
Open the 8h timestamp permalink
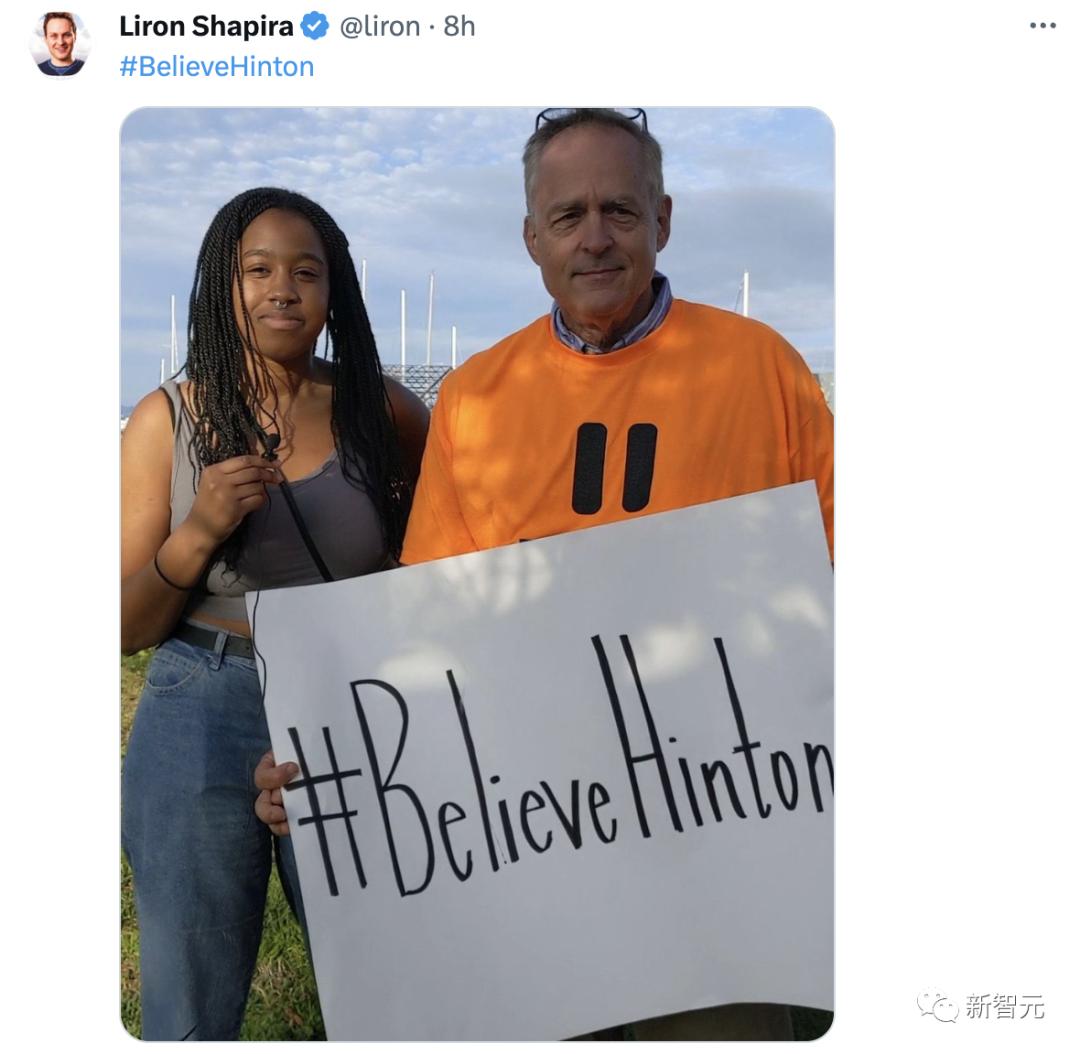(459, 26)
